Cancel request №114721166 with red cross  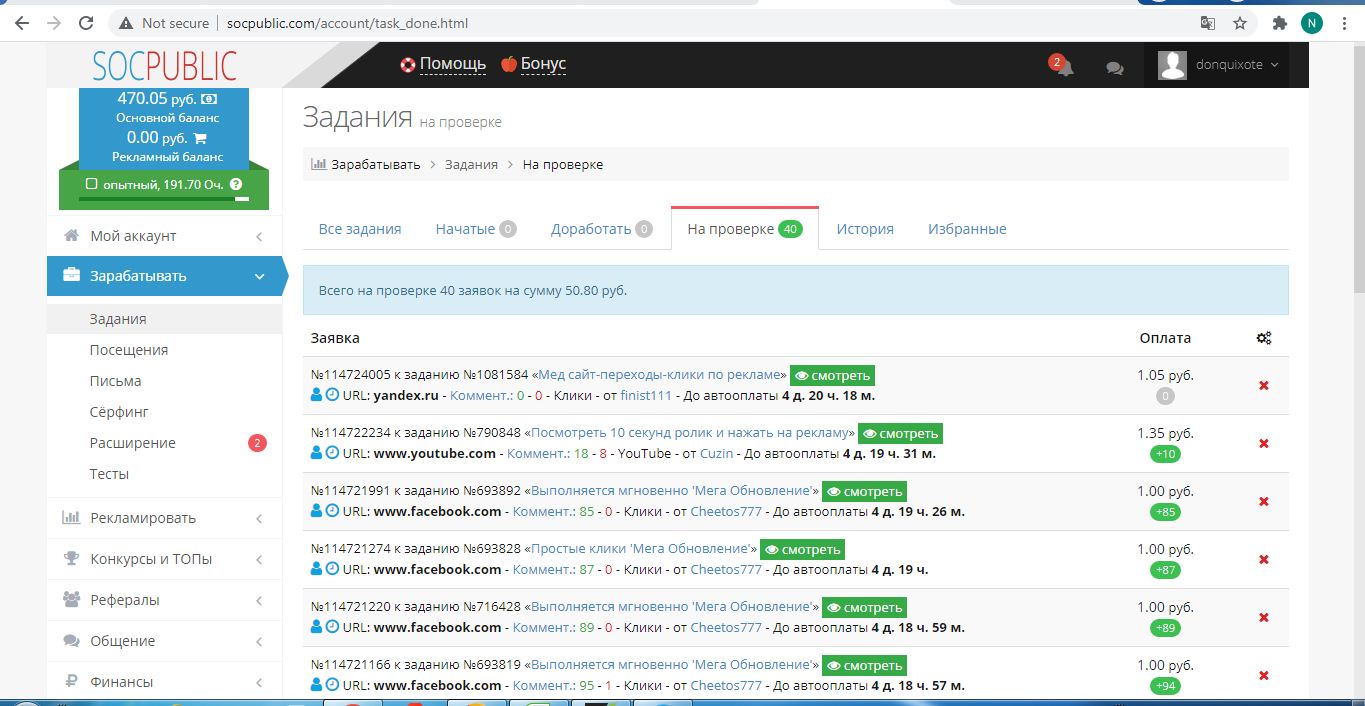[x=1264, y=675]
